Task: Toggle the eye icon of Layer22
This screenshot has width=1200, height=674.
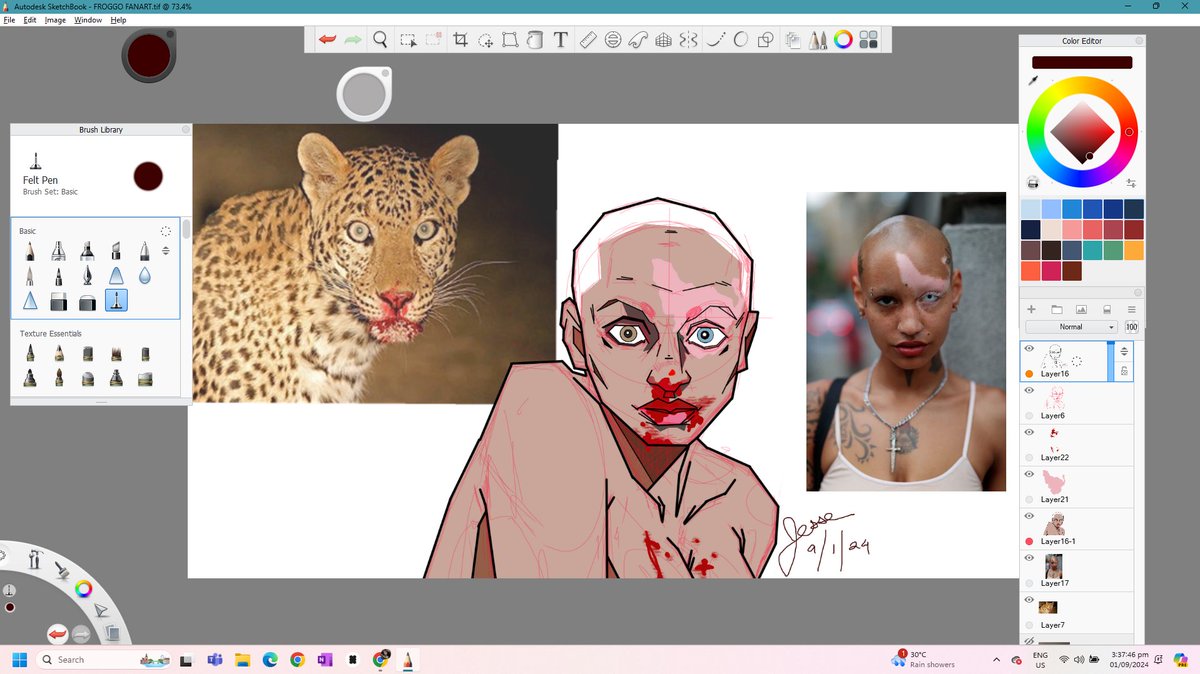Action: [x=1029, y=433]
